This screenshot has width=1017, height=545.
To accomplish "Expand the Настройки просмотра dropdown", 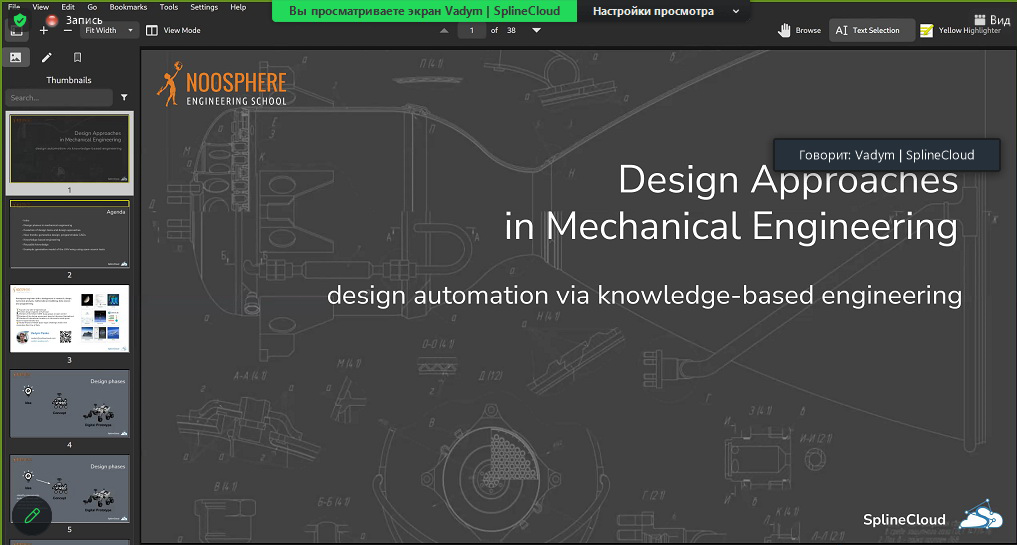I will coord(666,11).
